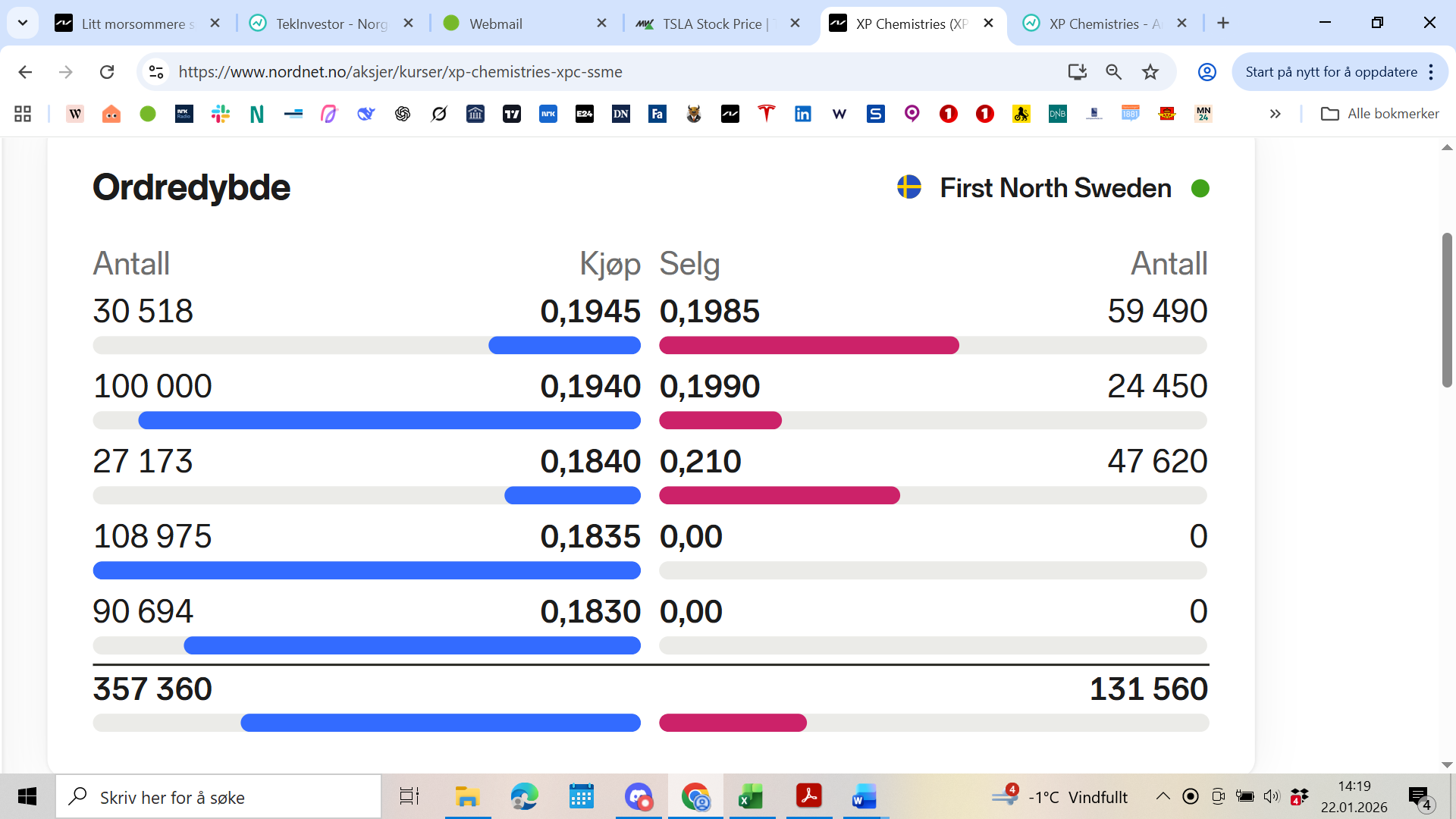
Task: Open the DNB bookmark icon
Action: 1057,114
